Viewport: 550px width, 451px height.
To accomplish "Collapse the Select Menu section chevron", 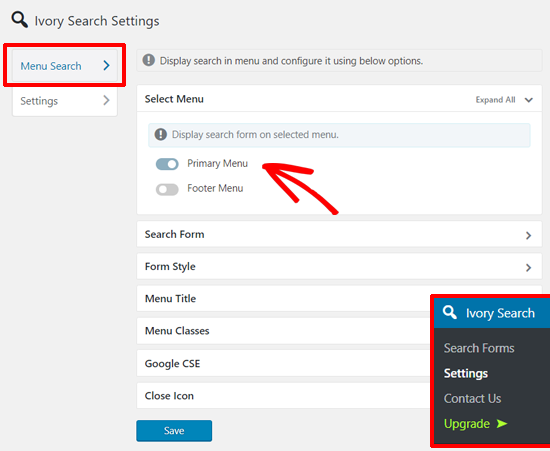I will click(529, 100).
